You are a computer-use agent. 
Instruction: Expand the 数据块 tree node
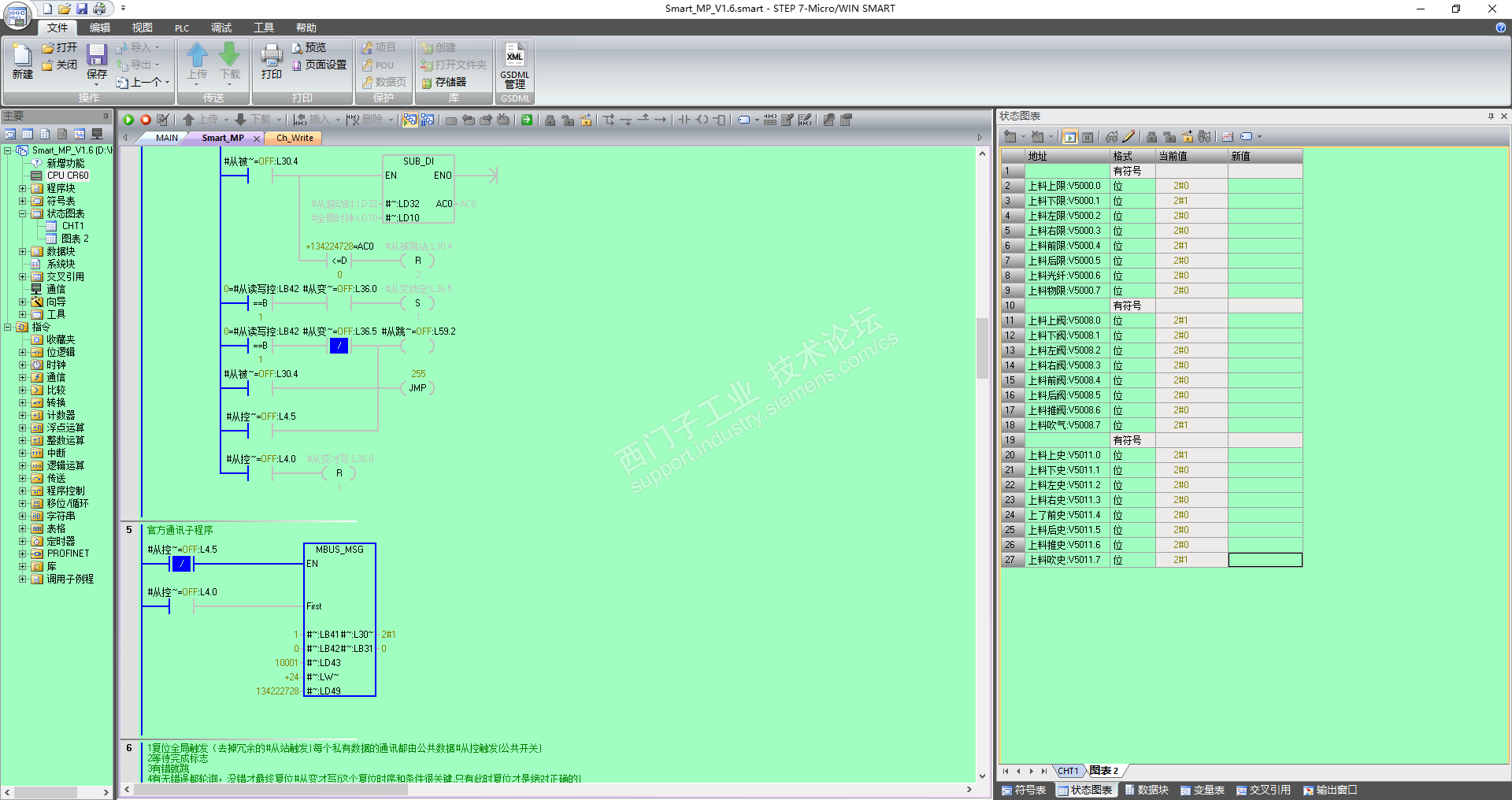pos(23,251)
